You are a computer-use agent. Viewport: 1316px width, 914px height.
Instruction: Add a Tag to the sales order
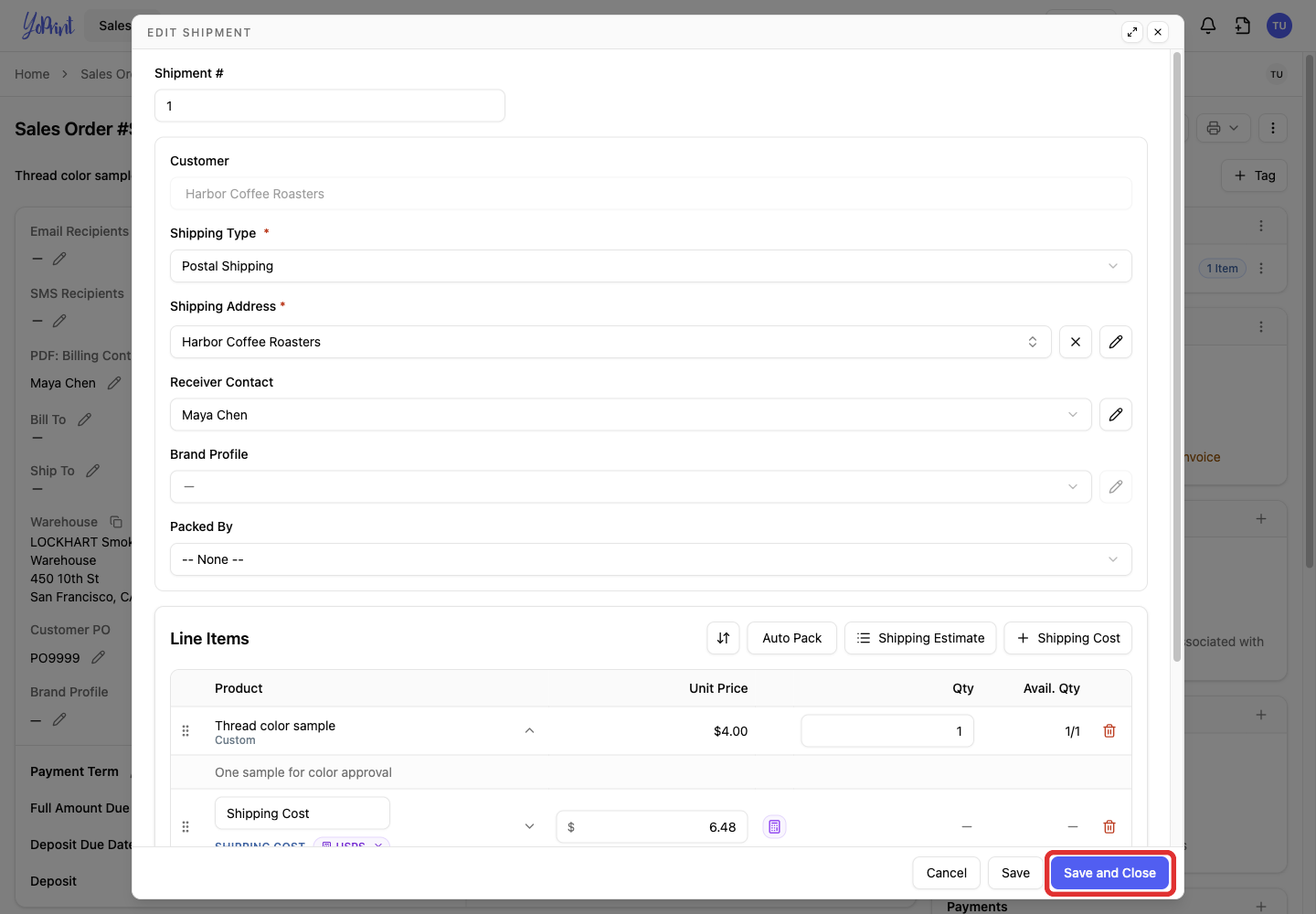click(x=1255, y=175)
